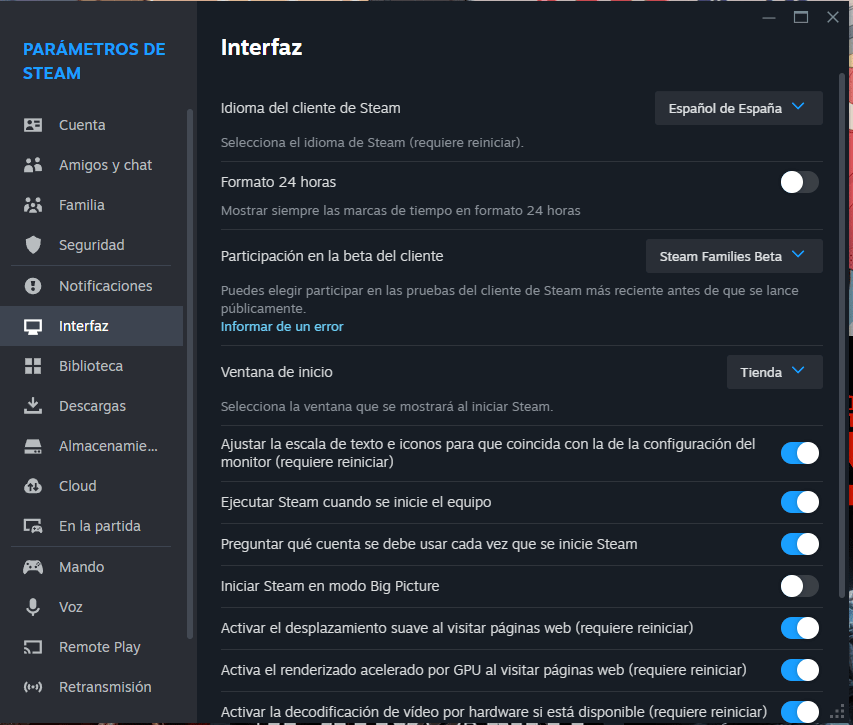The image size is (853, 725).
Task: Disable Ejecutar Steam cuando se inicie el equipo
Action: pos(799,502)
